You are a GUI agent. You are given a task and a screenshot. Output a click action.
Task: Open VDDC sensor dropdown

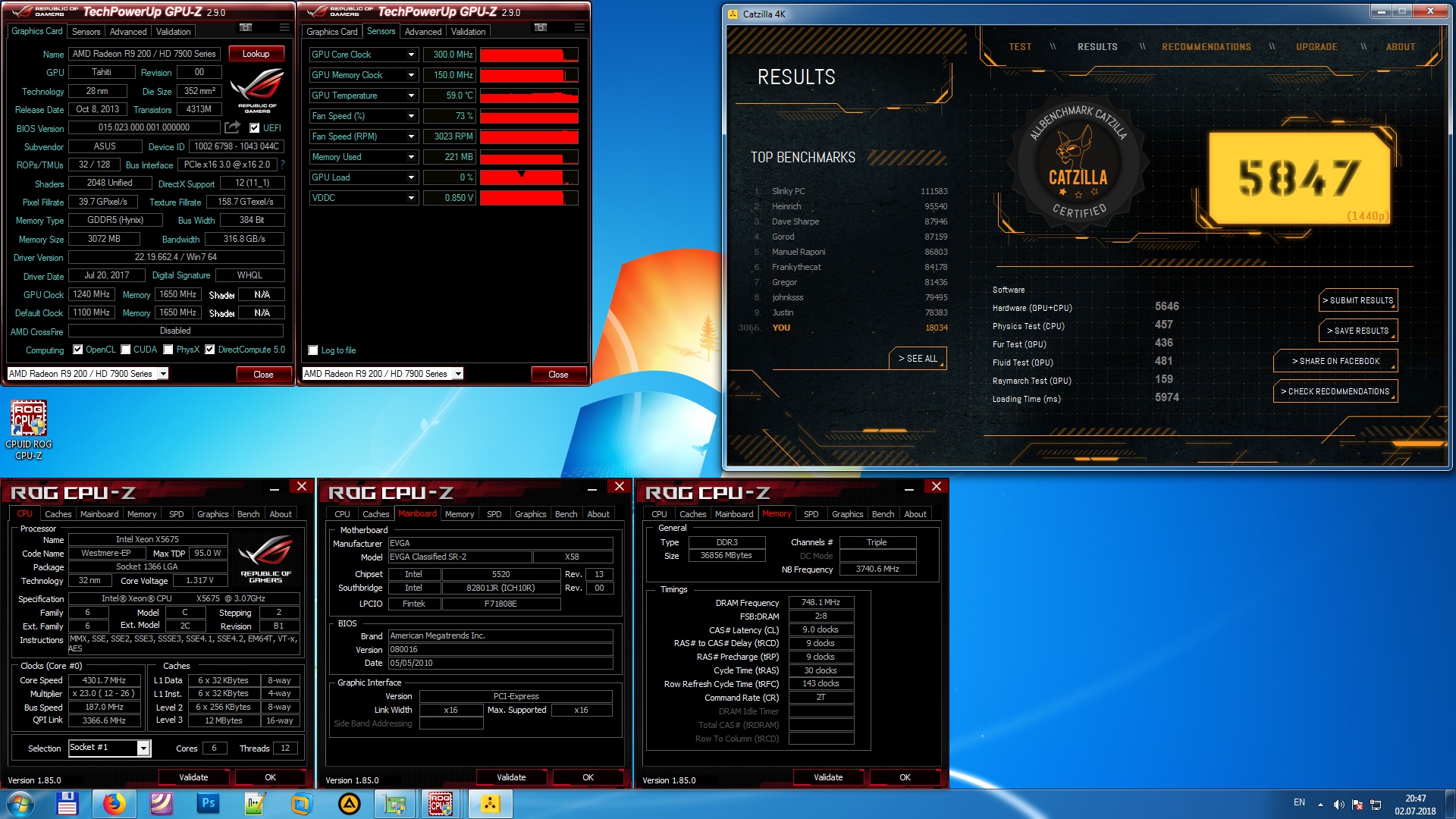point(411,198)
